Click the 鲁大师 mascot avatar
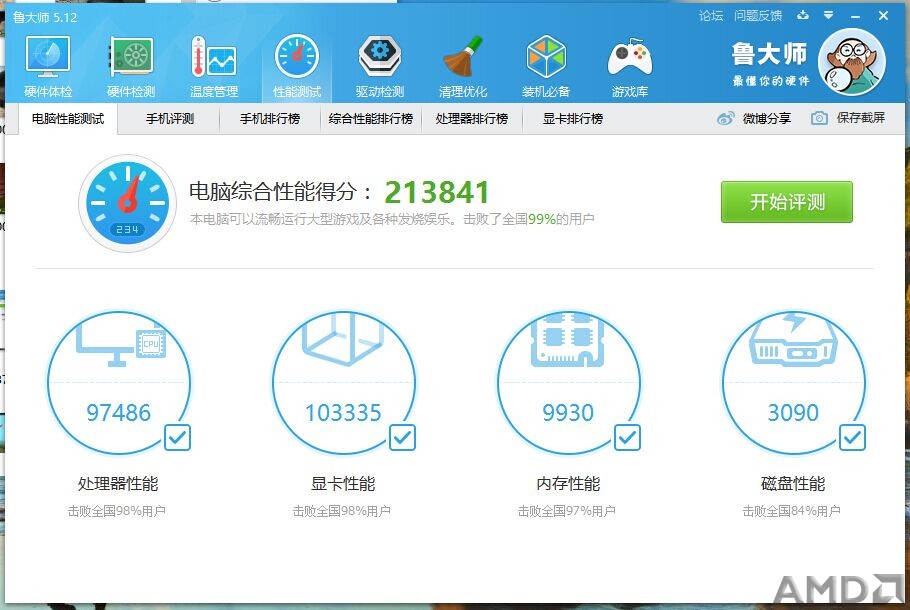Image resolution: width=910 pixels, height=610 pixels. 851,62
